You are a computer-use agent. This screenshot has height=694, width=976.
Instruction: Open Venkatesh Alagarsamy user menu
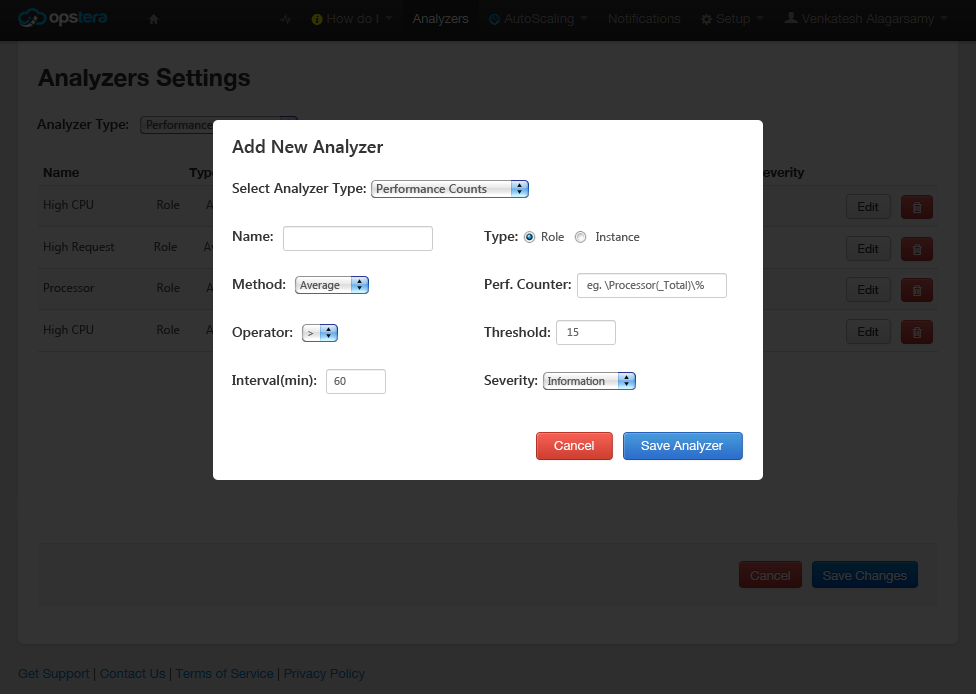866,19
